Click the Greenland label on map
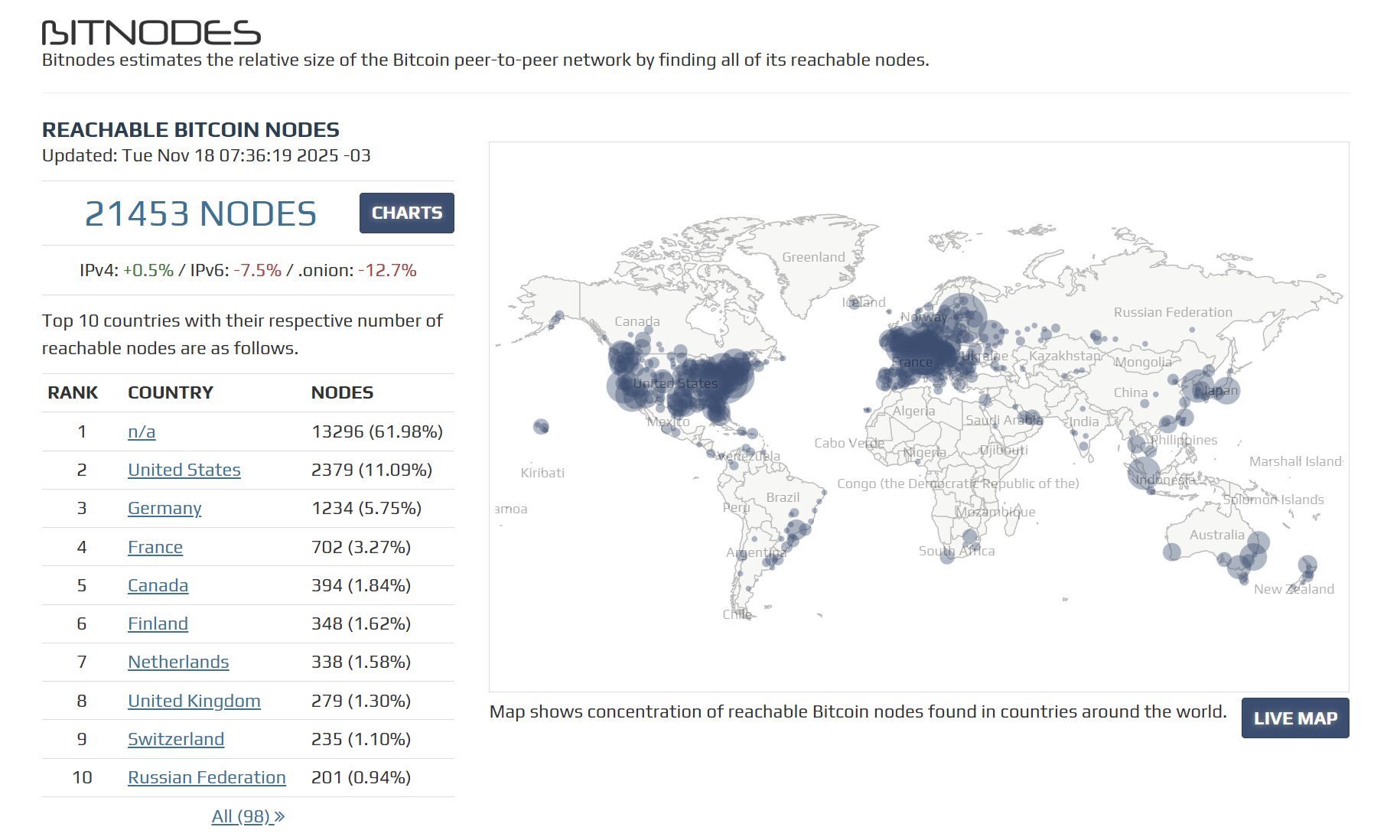Viewport: 1400px width, 840px height. 813,257
